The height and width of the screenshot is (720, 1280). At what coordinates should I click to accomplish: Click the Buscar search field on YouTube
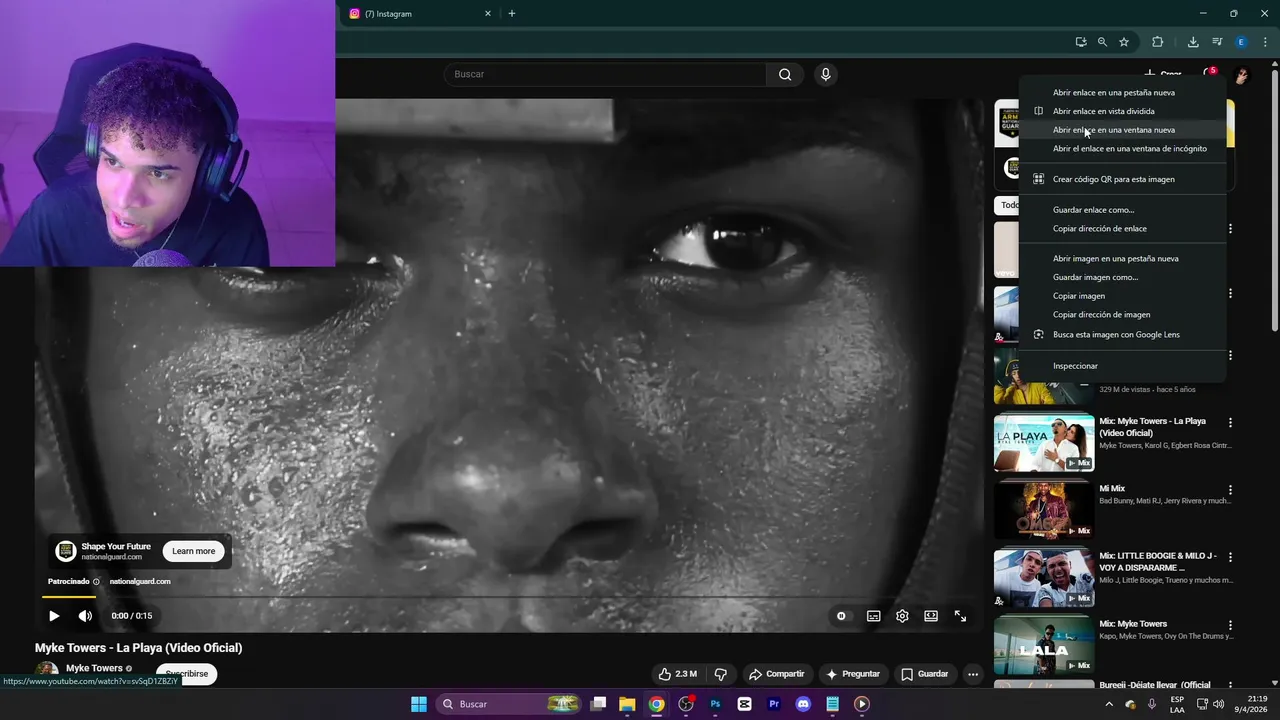605,74
